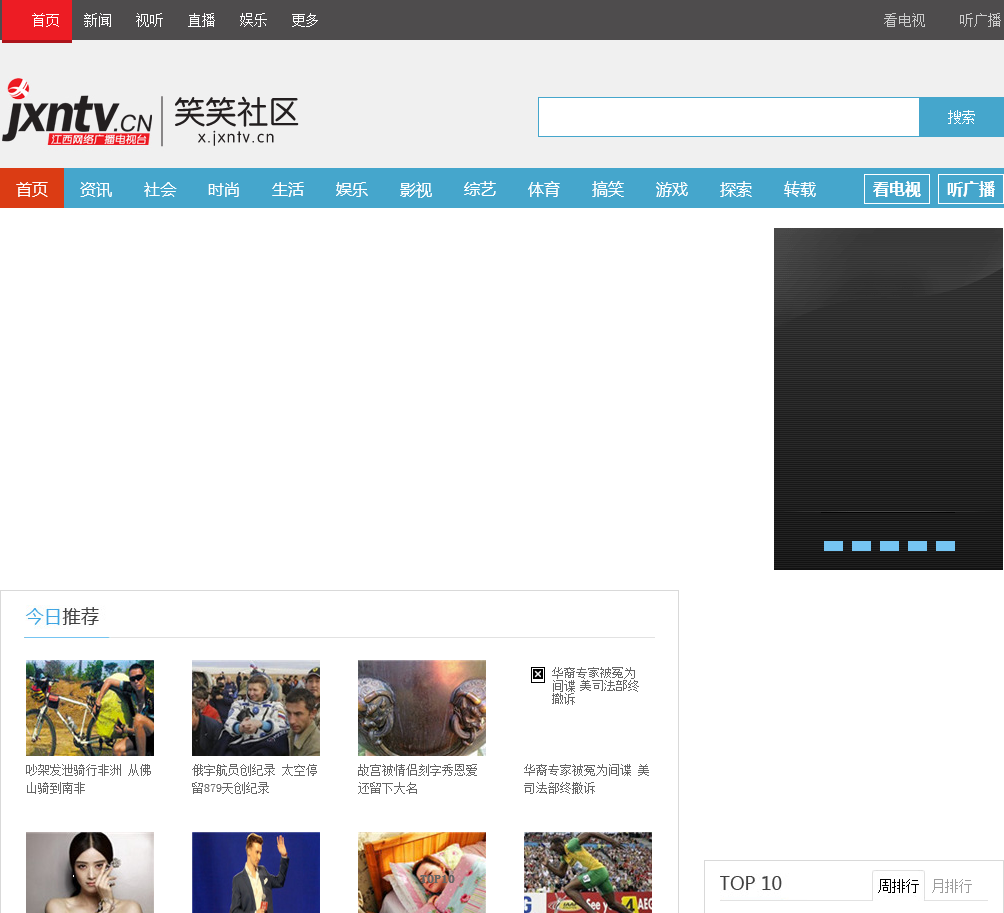The image size is (1004, 913).
Task: Switch TOP 10 to 周排行 tab
Action: coord(898,885)
